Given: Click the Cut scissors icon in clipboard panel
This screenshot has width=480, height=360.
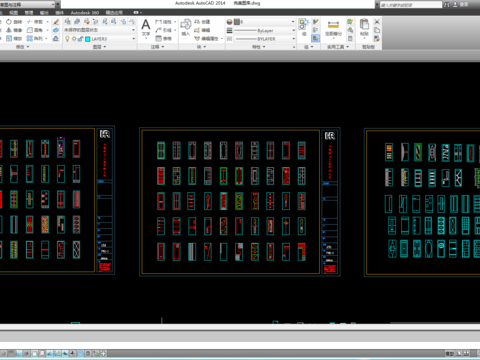Looking at the screenshot, I should [x=377, y=22].
